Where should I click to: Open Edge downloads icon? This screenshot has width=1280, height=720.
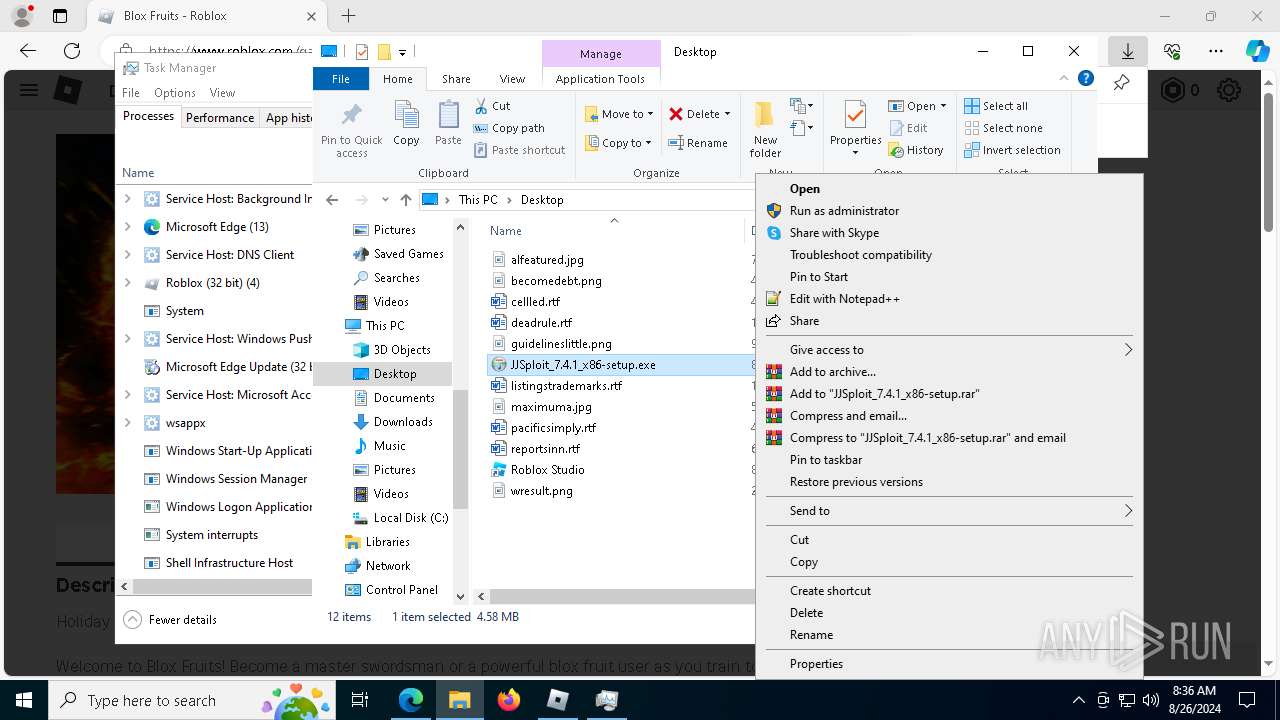point(1127,51)
